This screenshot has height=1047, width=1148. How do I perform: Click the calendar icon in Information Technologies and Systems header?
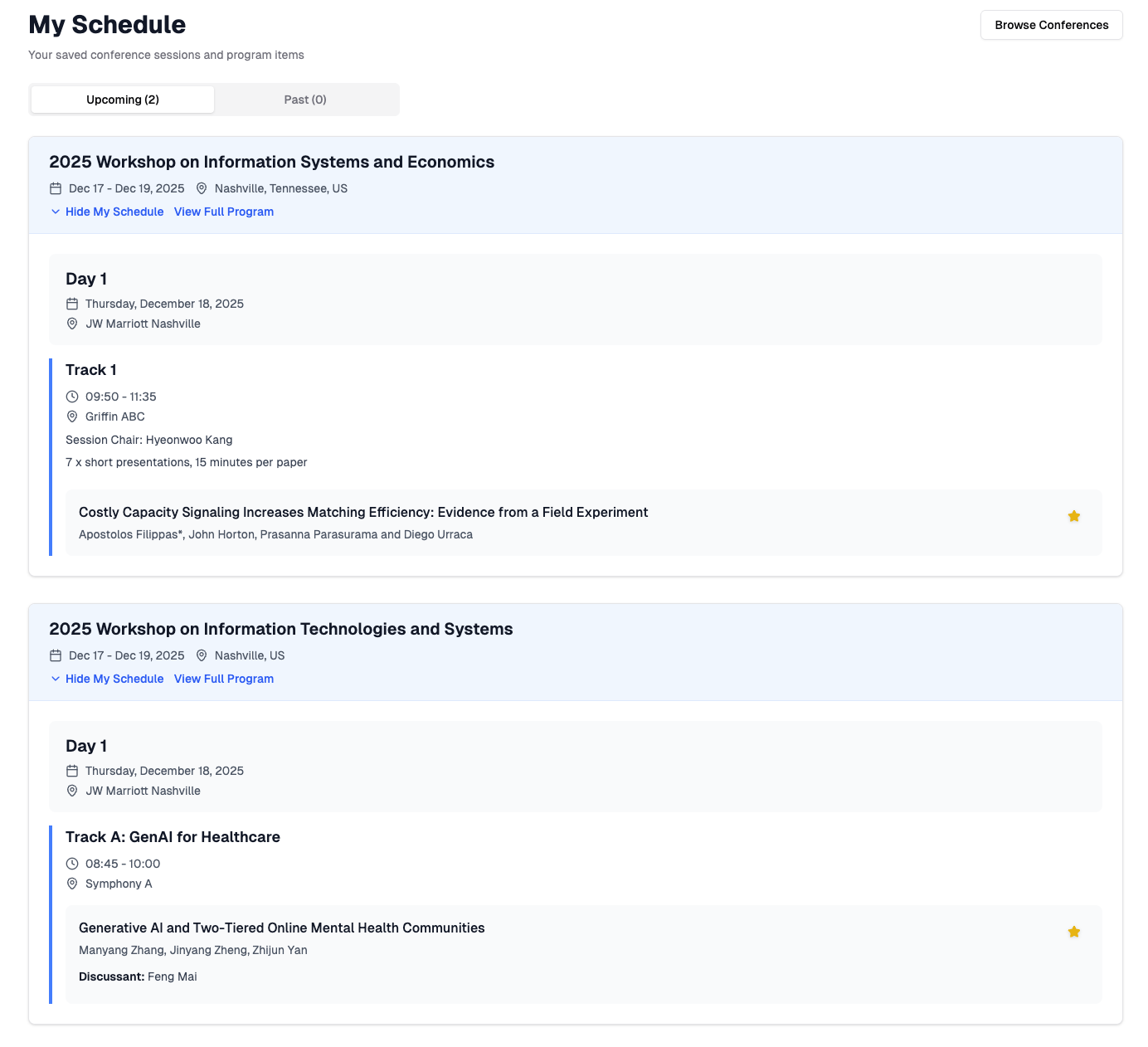(x=56, y=655)
